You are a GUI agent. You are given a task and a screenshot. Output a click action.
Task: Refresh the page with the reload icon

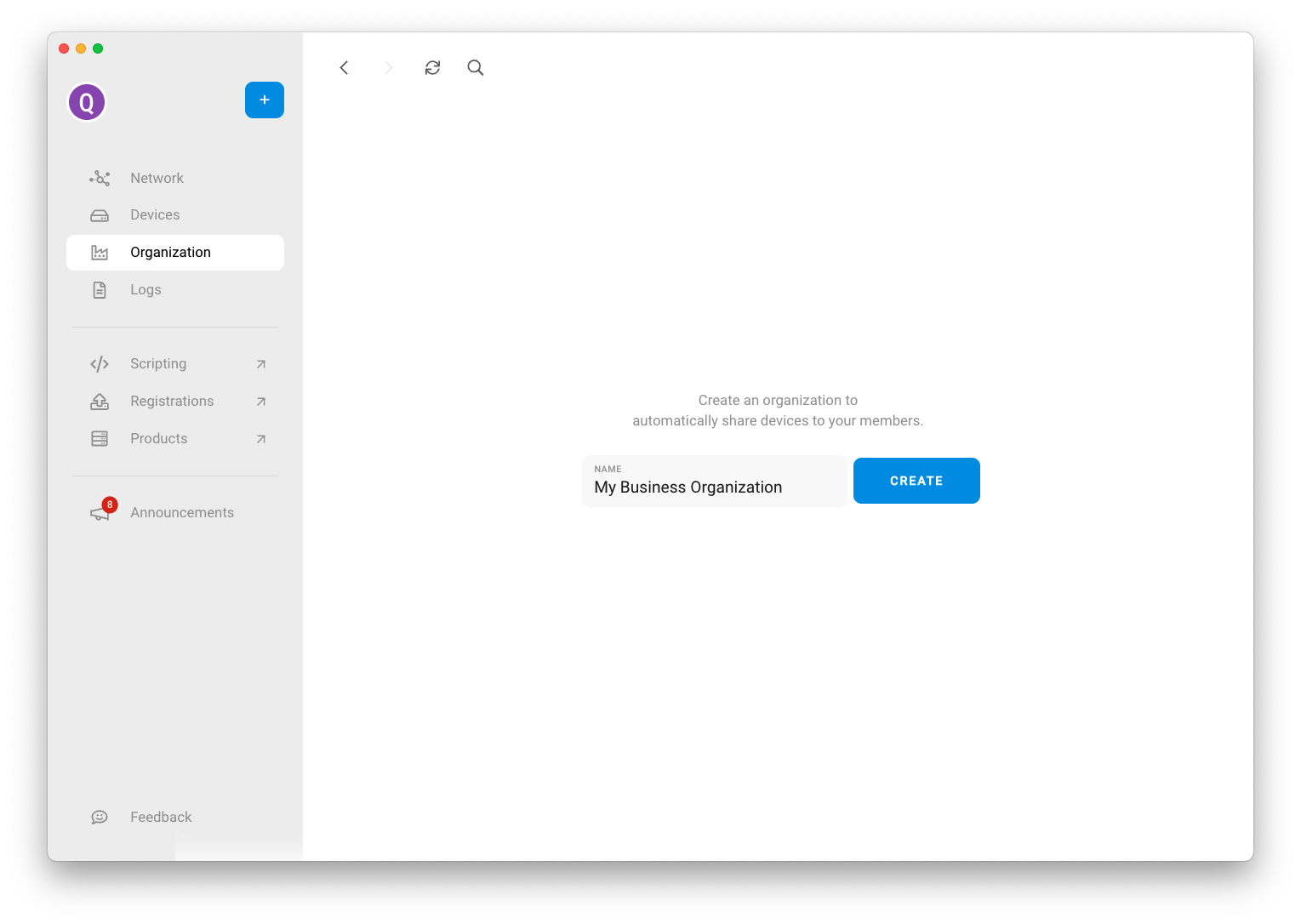tap(432, 67)
